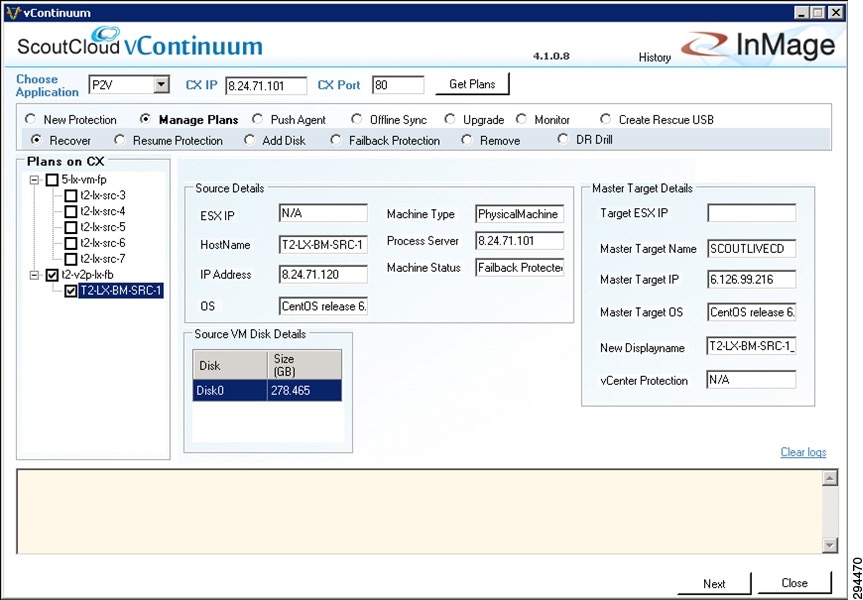
Task: Click the ScoutCloud vContinuum logo
Action: 140,42
